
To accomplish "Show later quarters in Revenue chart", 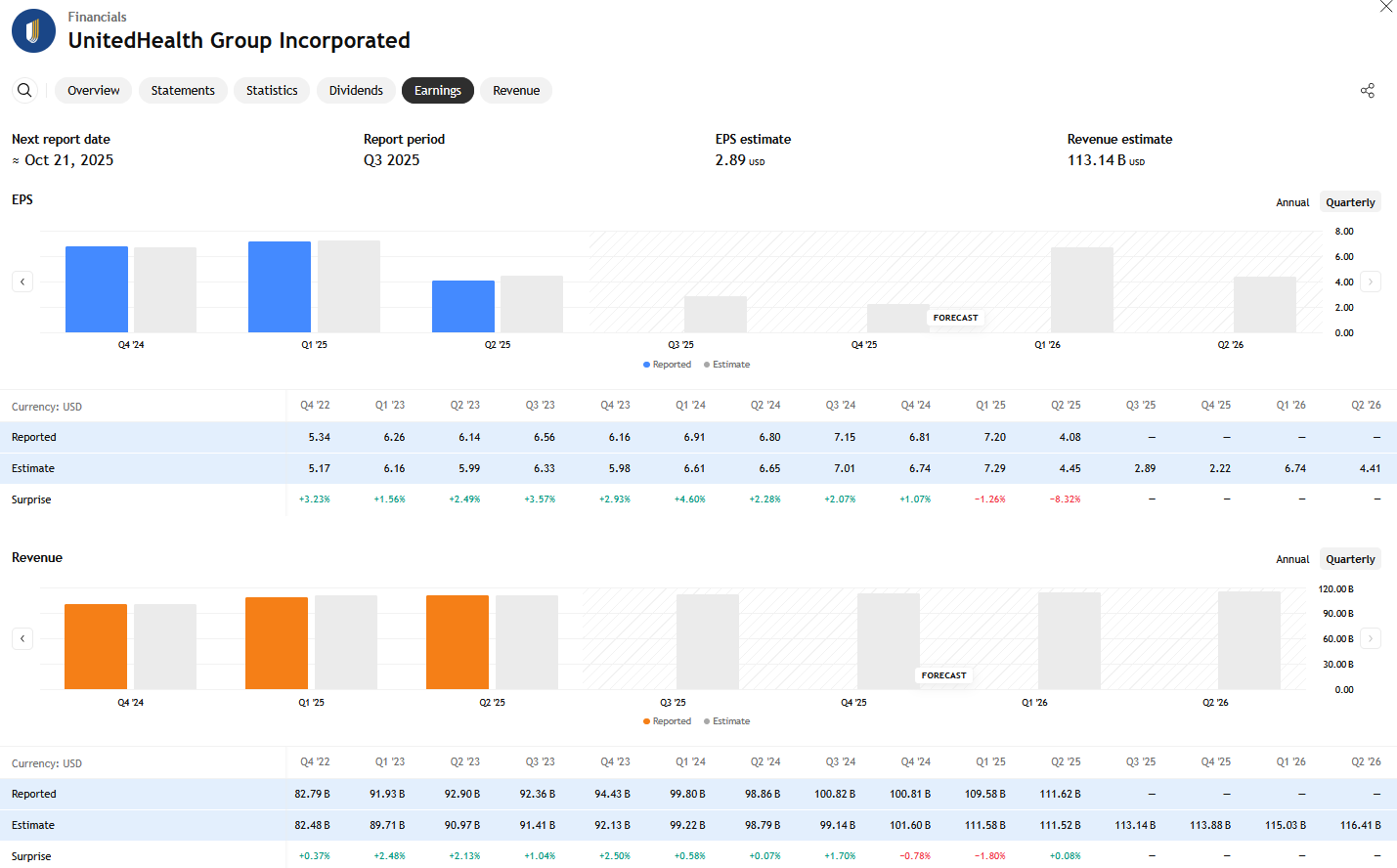I will (1371, 638).
